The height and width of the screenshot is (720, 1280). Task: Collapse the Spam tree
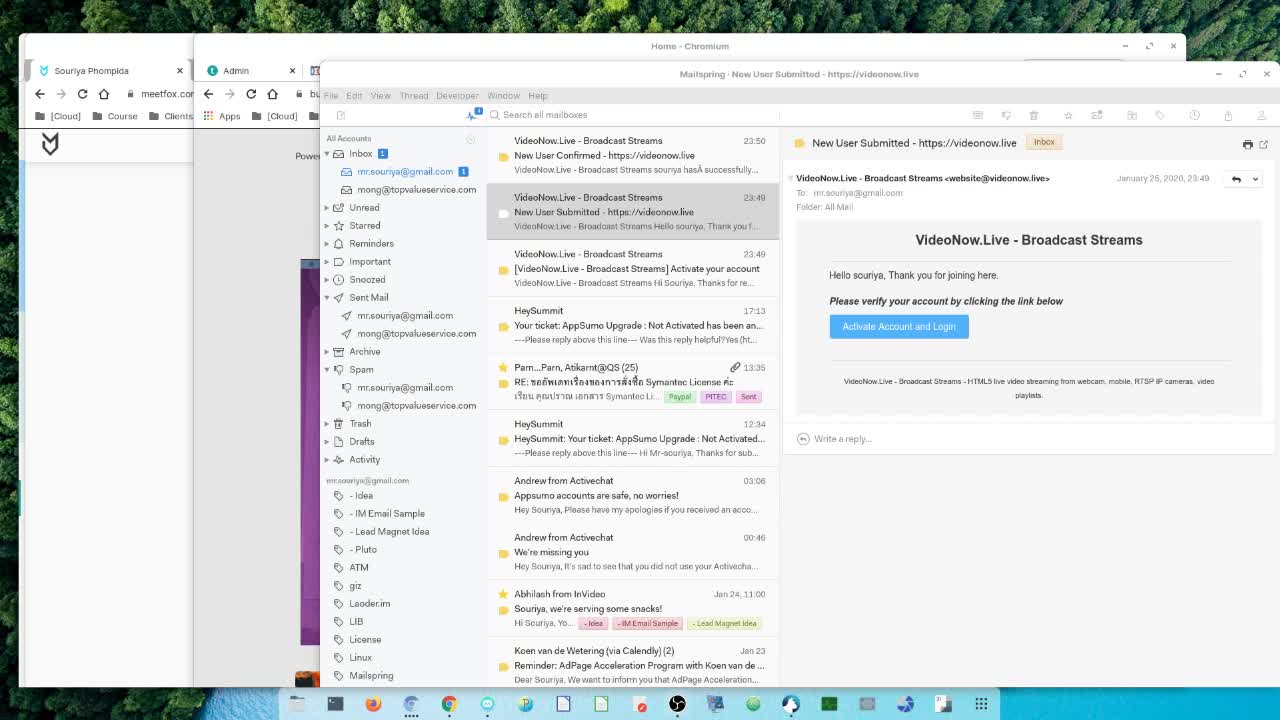[327, 370]
